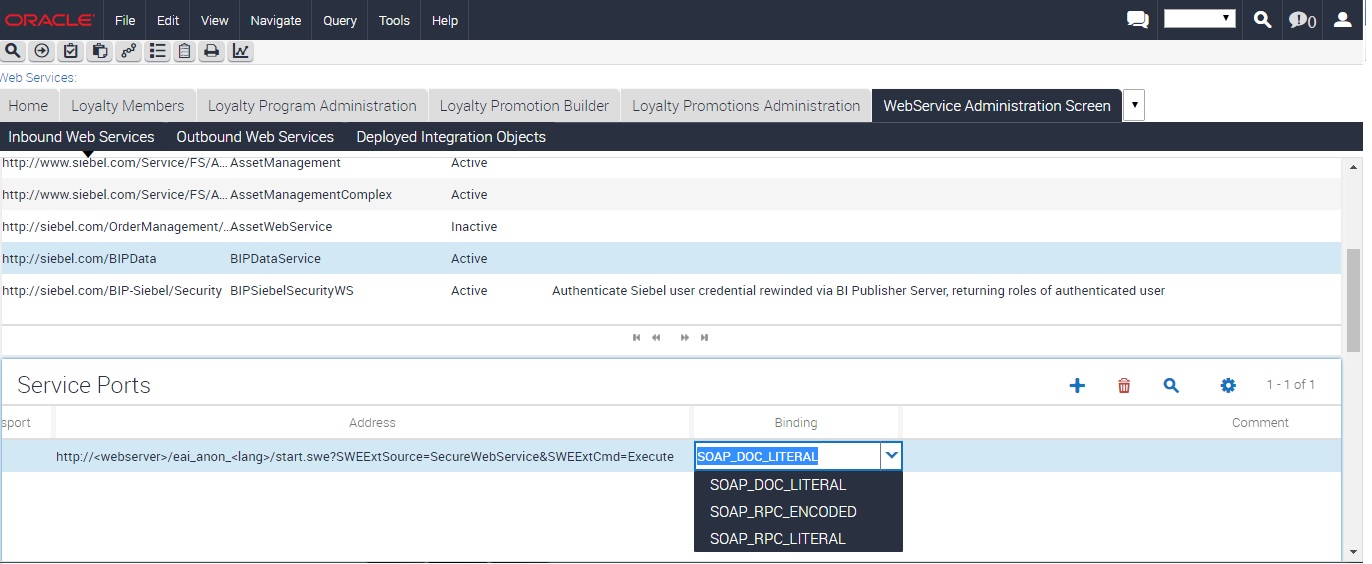Click the vertical scrollbar thumb

[x=1354, y=300]
